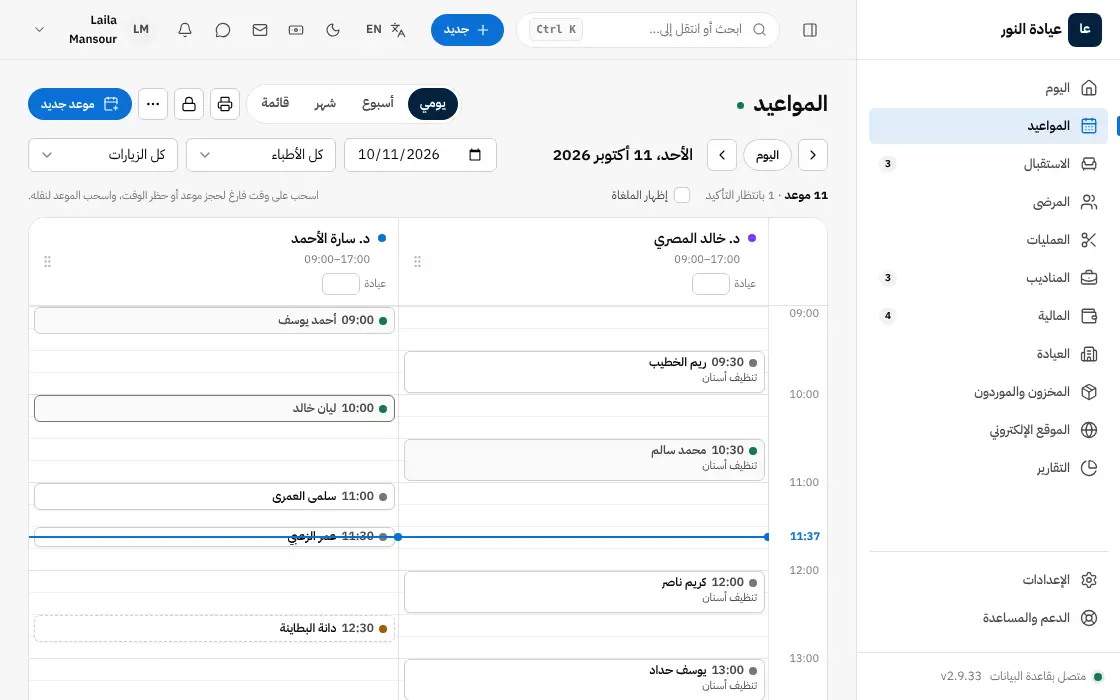Viewport: 1120px width, 700px height.
Task: Switch to يومي daily view tab
Action: tap(433, 104)
